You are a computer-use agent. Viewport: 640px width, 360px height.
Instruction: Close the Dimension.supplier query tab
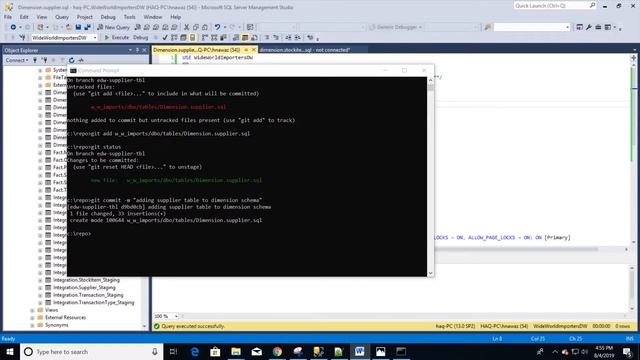click(253, 50)
